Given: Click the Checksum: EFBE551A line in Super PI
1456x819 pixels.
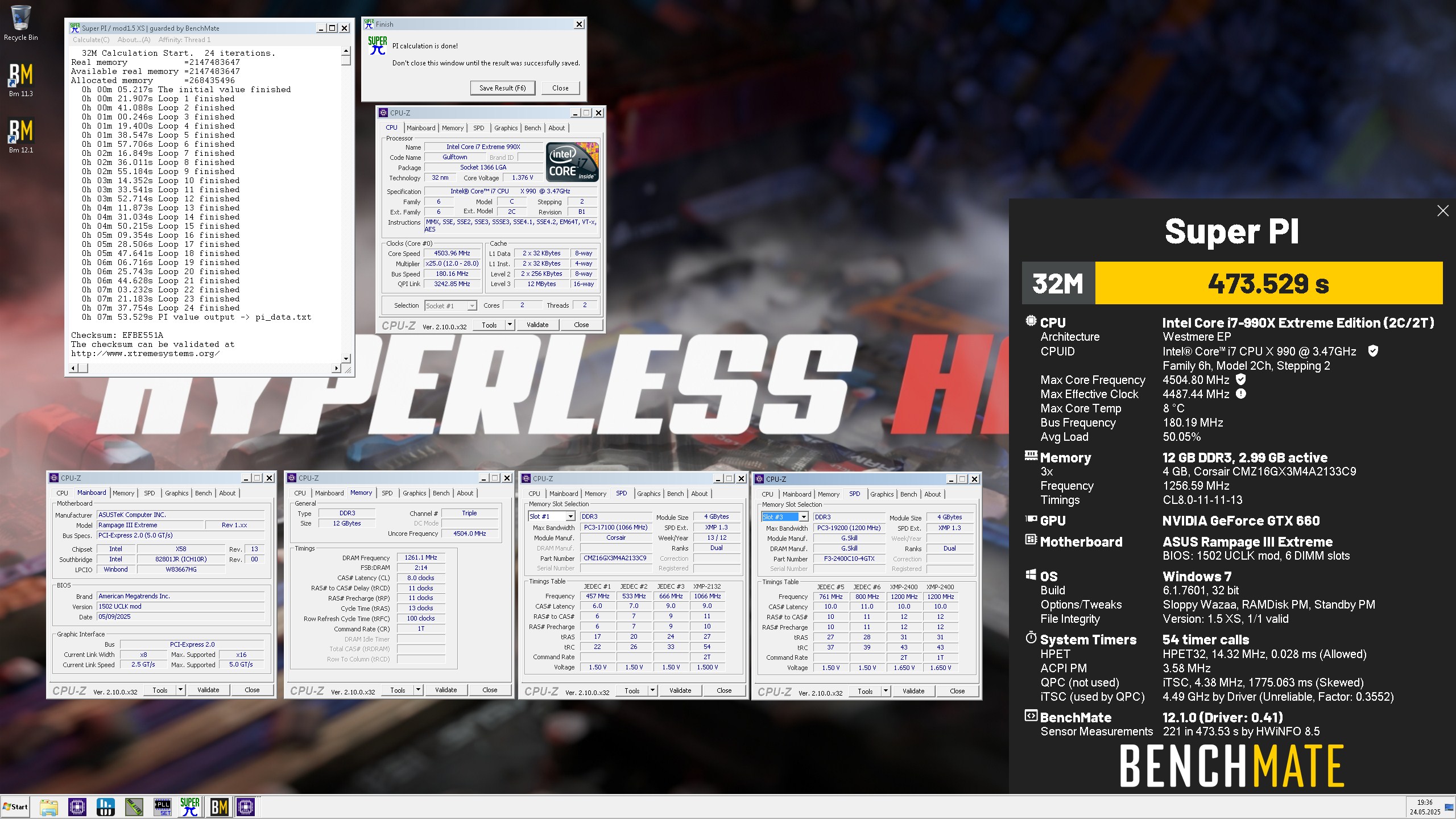Looking at the screenshot, I should [x=117, y=335].
